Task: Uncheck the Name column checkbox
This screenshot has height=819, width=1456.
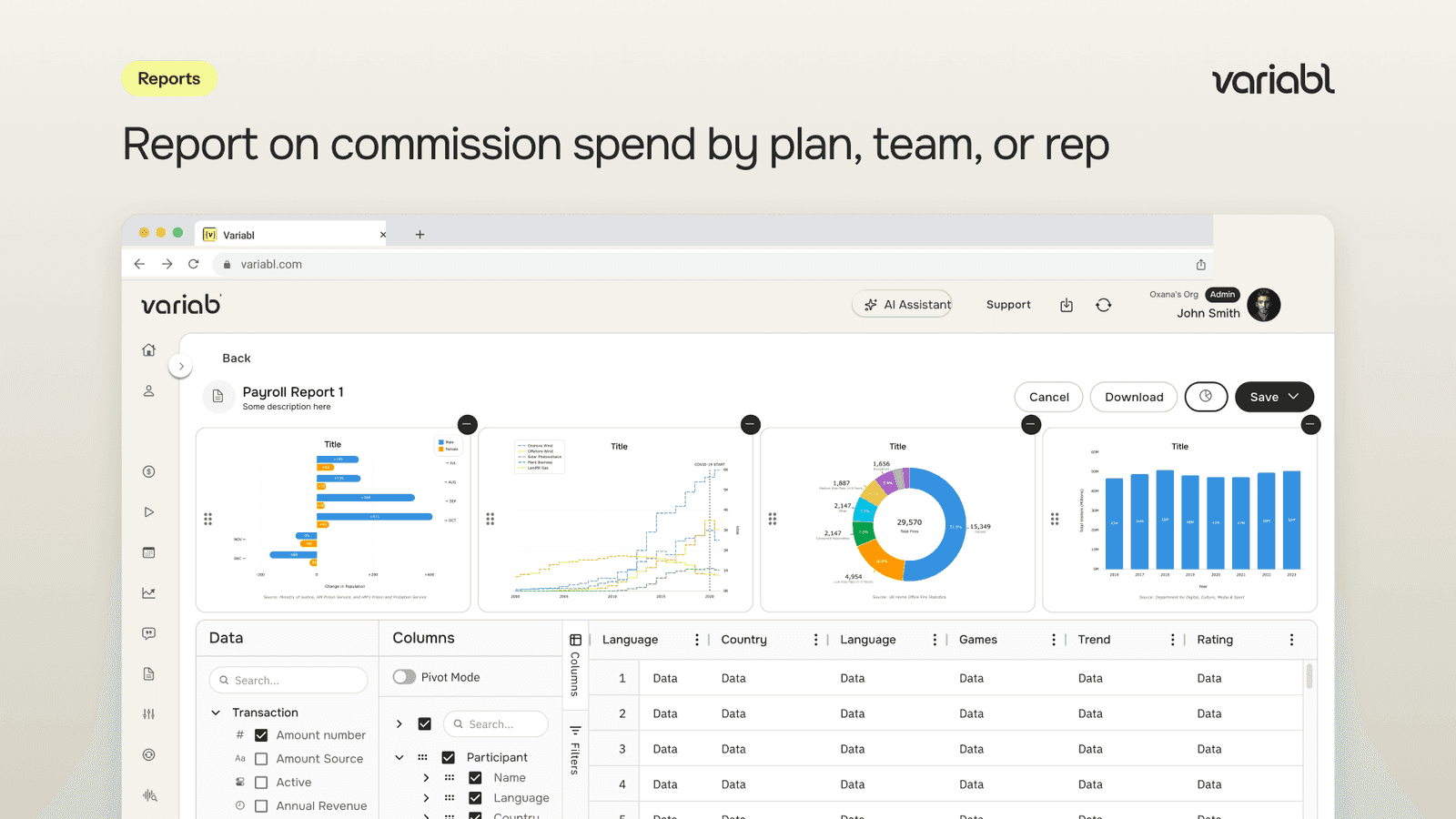Action: tap(475, 778)
